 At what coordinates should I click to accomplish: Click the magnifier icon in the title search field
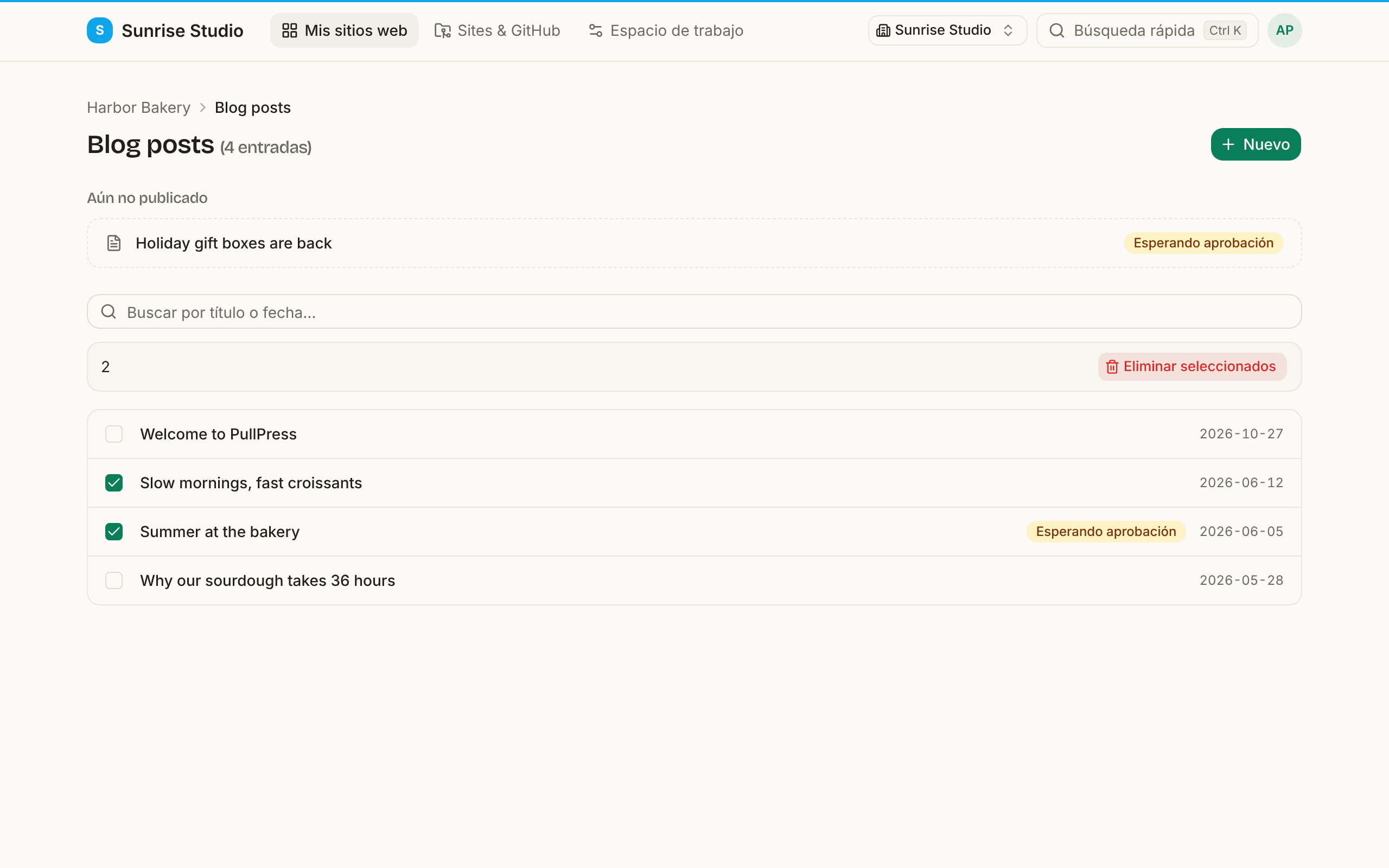point(109,312)
